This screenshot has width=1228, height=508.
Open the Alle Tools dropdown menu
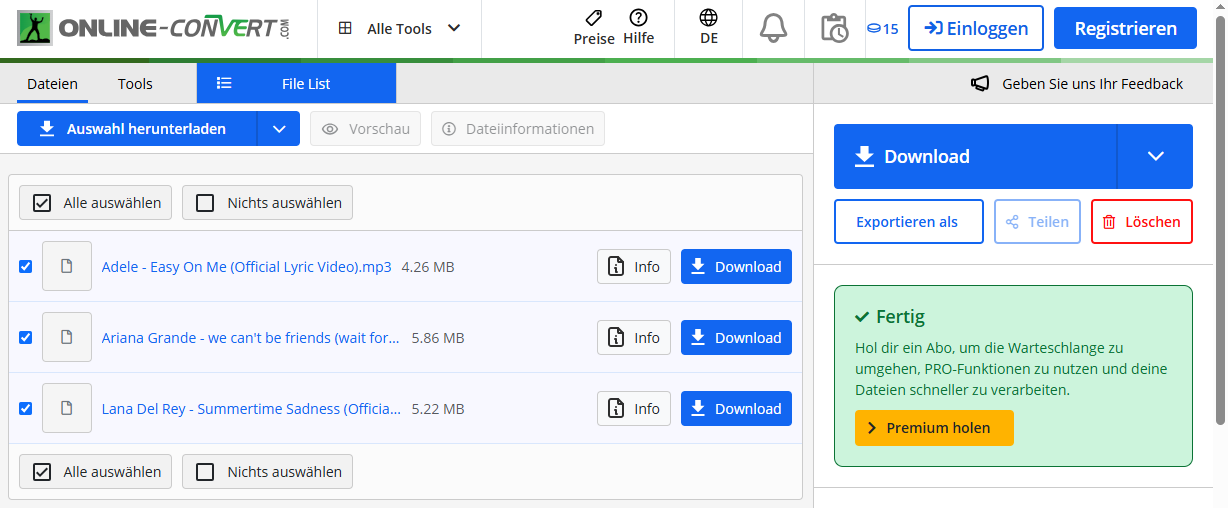[x=399, y=28]
